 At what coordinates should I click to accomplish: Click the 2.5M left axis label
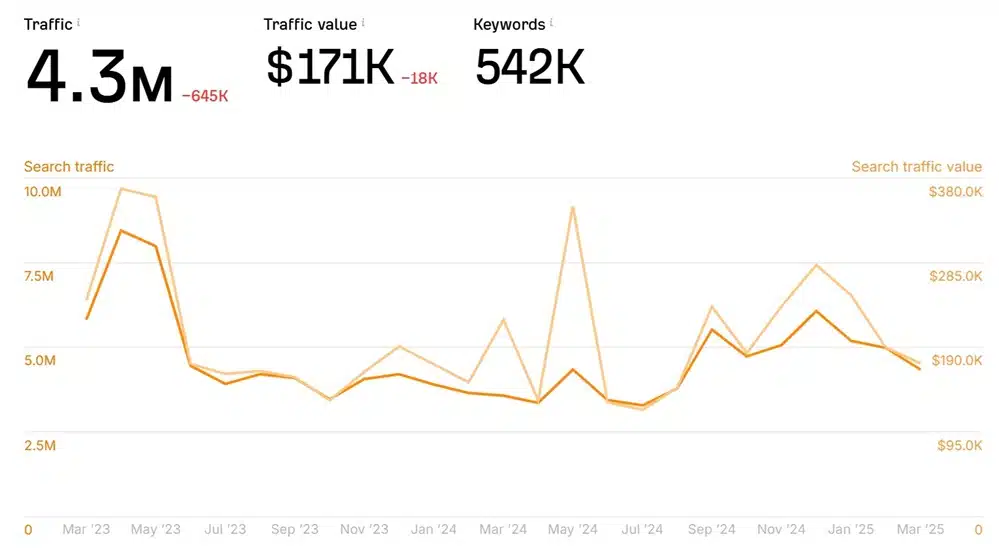[39, 445]
